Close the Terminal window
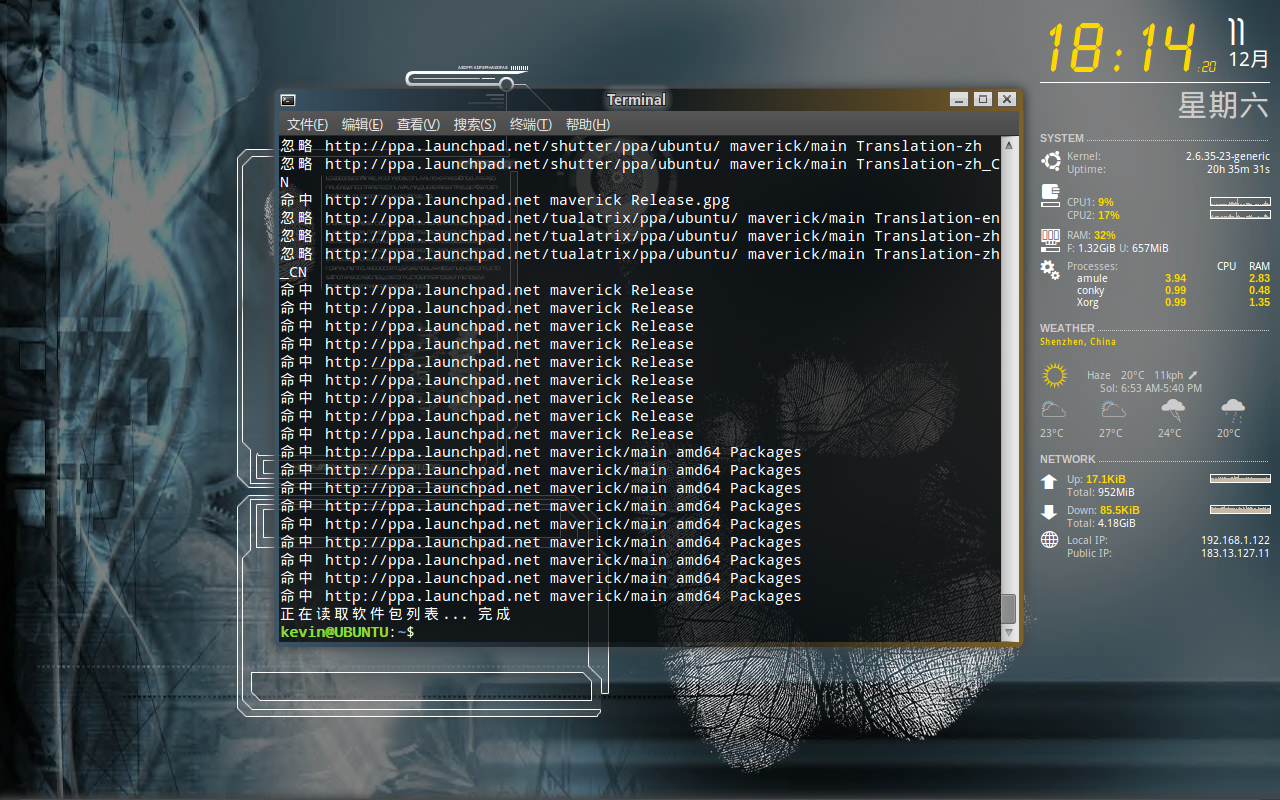The image size is (1280, 800). tap(1007, 99)
